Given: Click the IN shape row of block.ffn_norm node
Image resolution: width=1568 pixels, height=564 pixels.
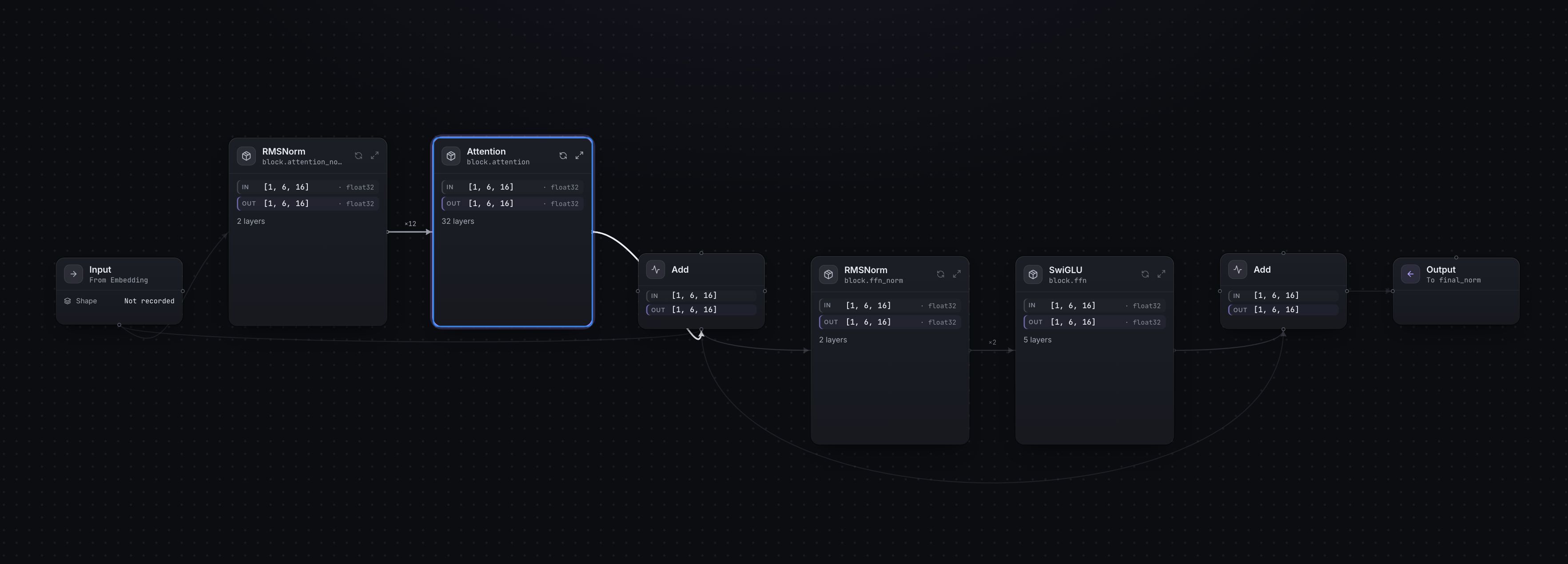Looking at the screenshot, I should pyautogui.click(x=889, y=306).
